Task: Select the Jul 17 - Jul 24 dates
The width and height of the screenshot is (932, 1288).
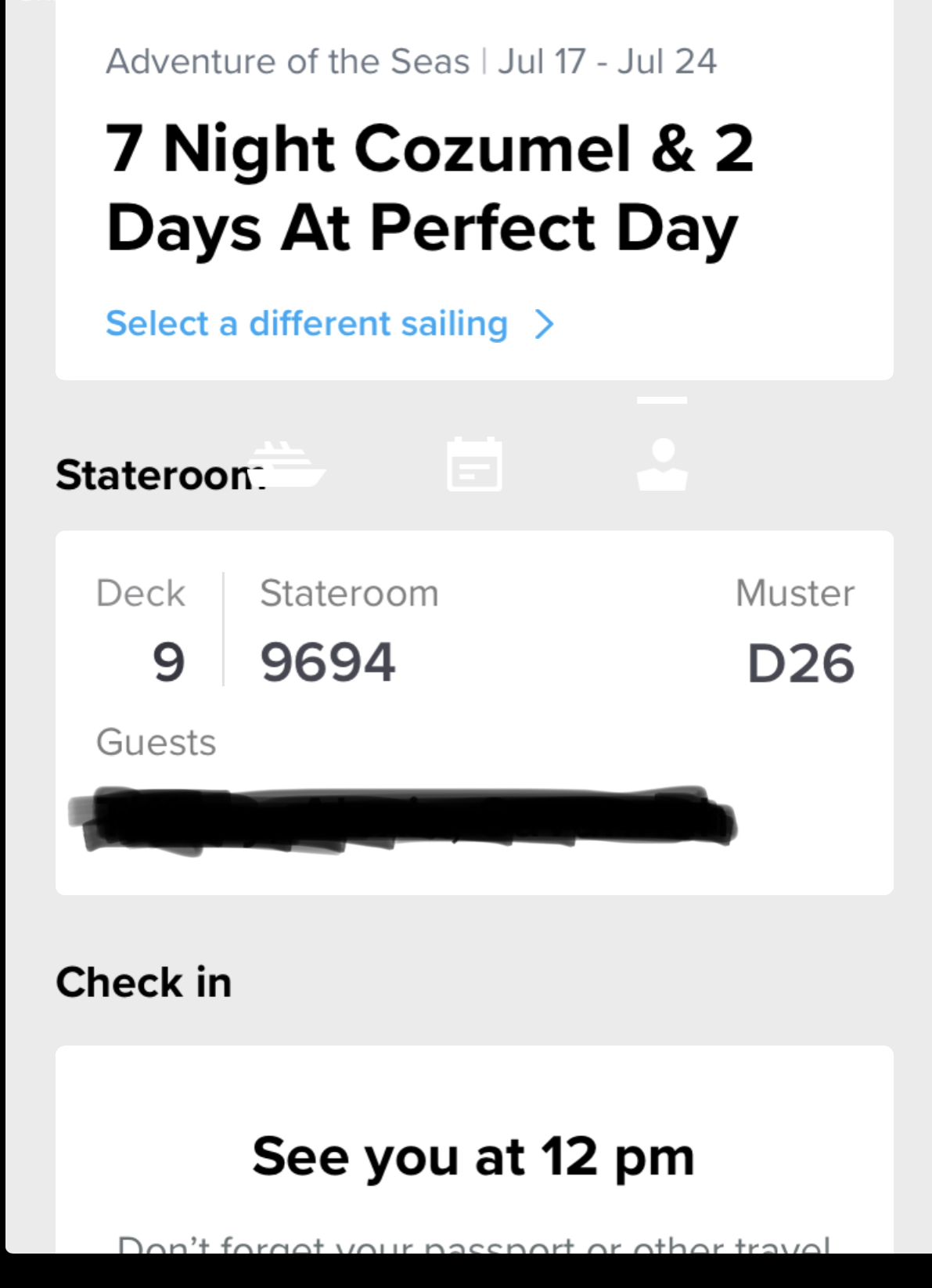Action: click(607, 62)
